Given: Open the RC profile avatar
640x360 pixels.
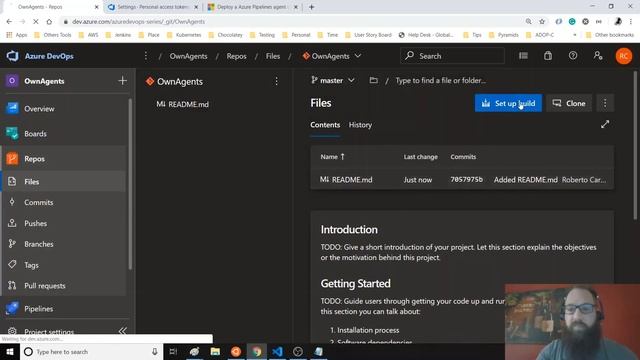Looking at the screenshot, I should [x=624, y=56].
